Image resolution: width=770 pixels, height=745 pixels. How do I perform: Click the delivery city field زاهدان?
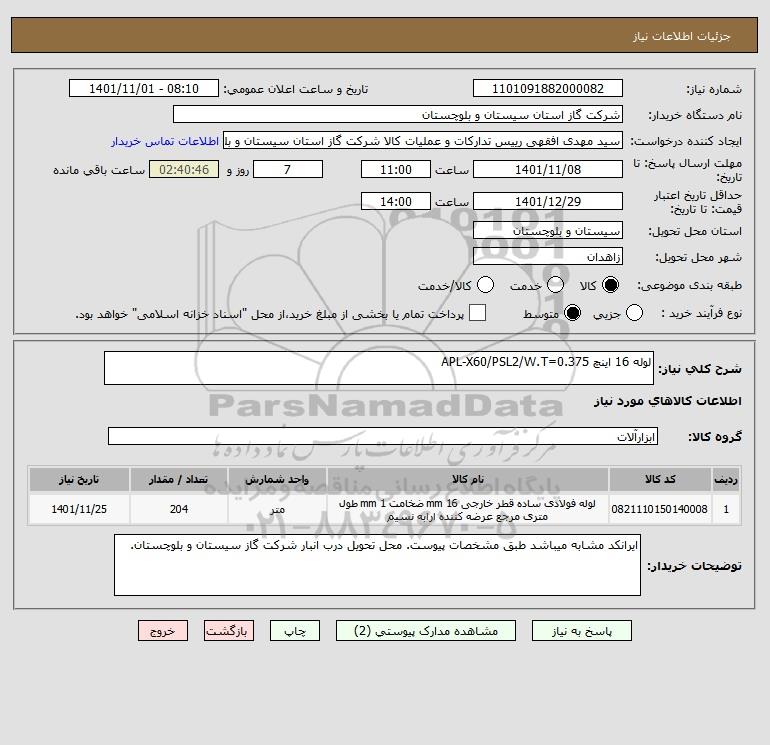pos(548,257)
